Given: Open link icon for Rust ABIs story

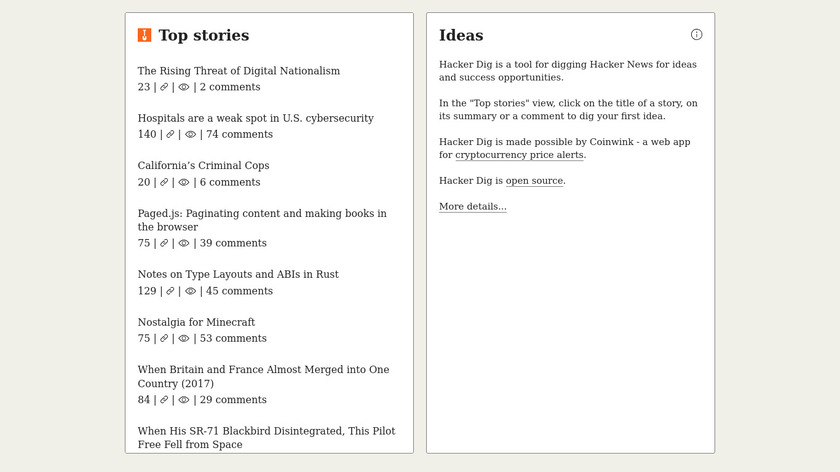Looking at the screenshot, I should (170, 291).
